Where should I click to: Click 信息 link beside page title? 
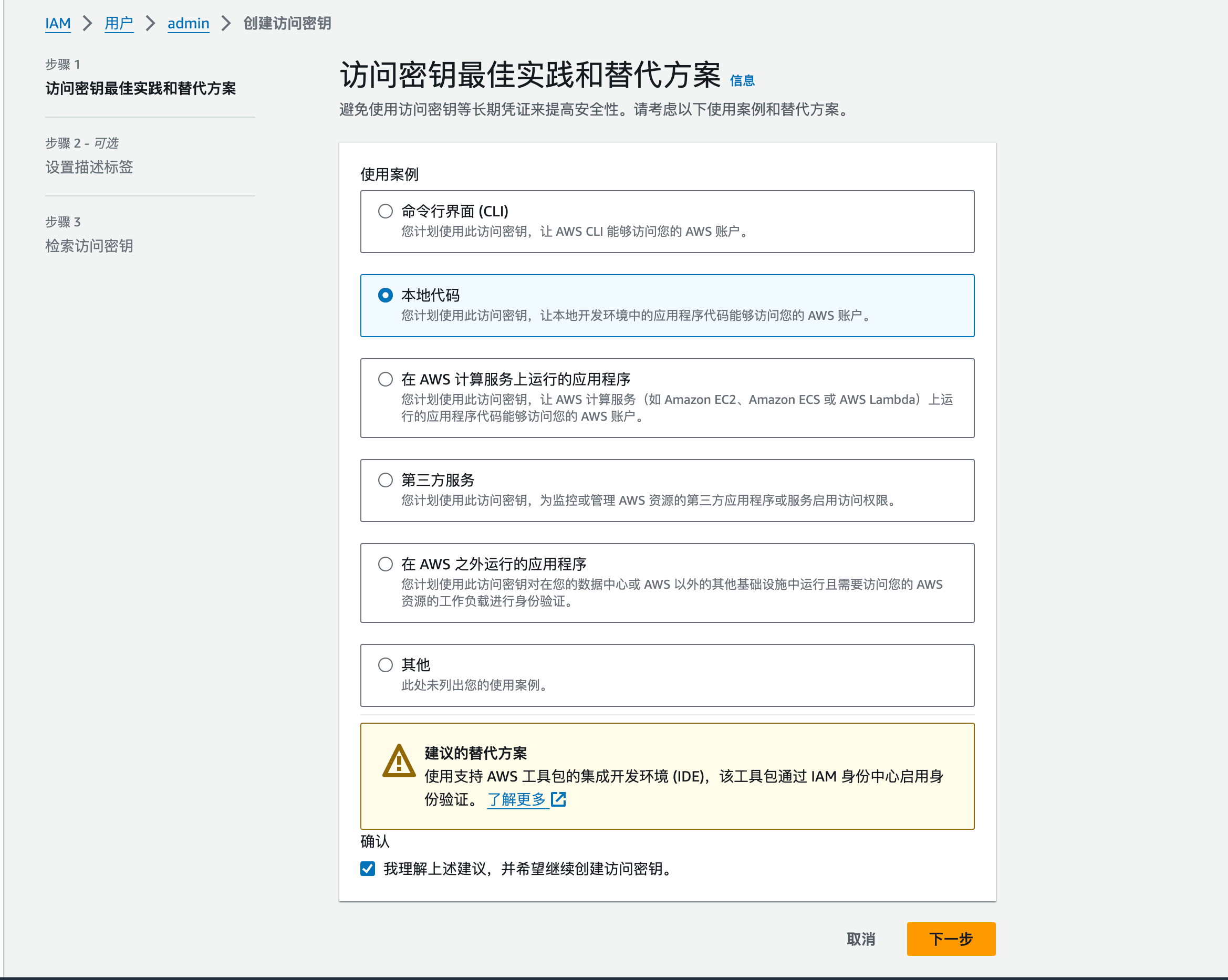pos(742,81)
